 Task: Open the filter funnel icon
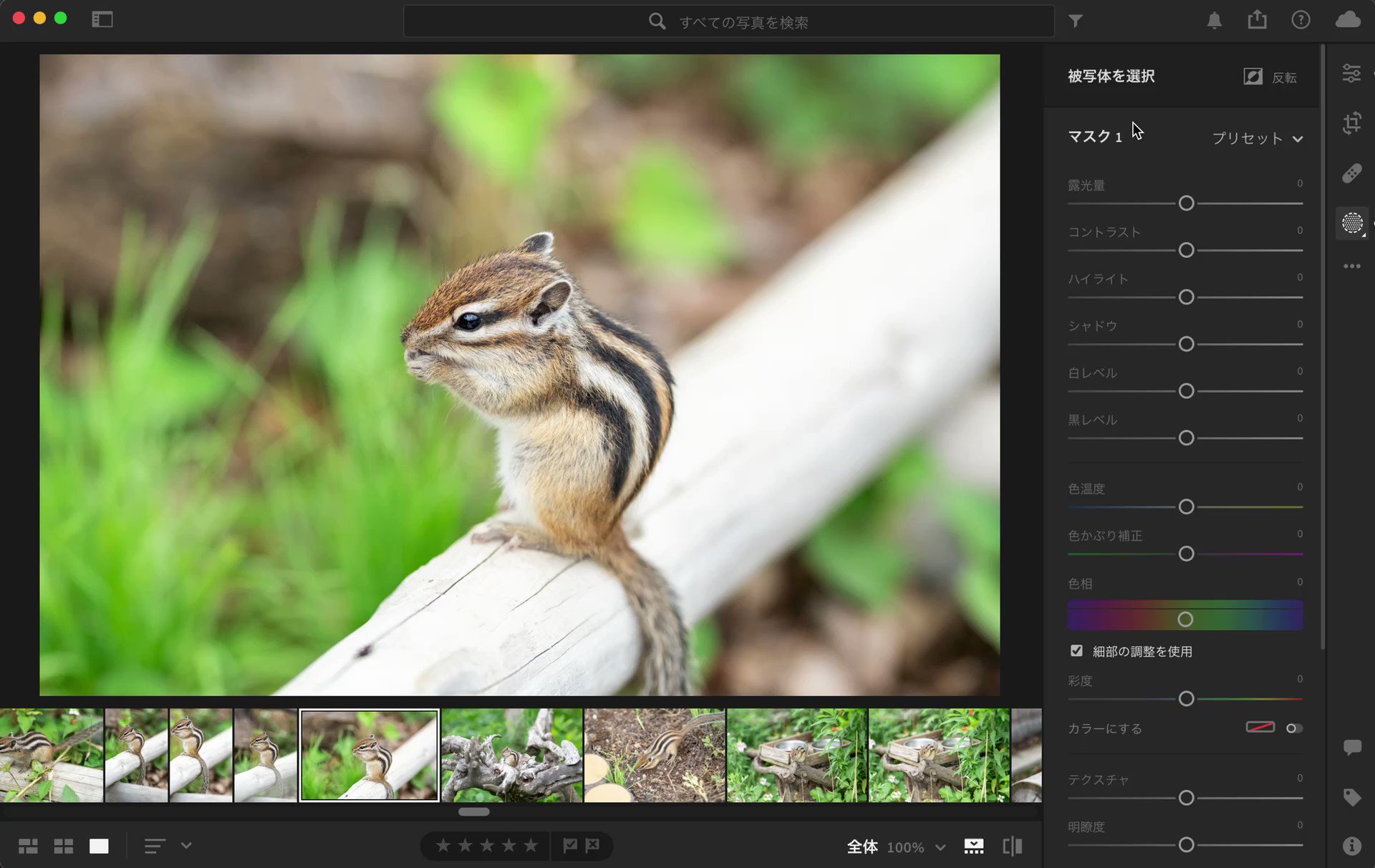pyautogui.click(x=1076, y=21)
